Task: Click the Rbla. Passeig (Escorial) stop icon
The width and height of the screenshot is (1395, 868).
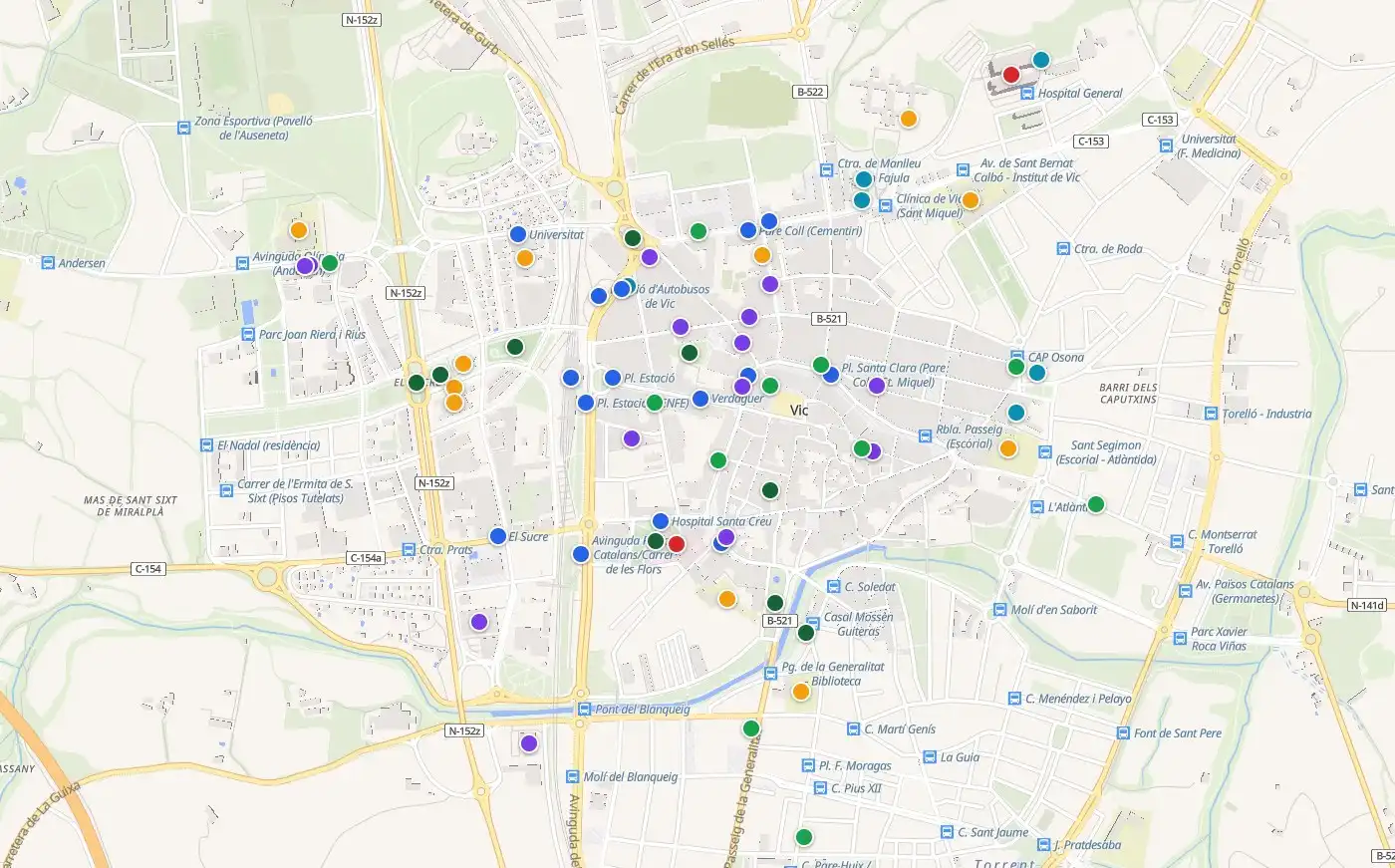Action: click(x=925, y=435)
